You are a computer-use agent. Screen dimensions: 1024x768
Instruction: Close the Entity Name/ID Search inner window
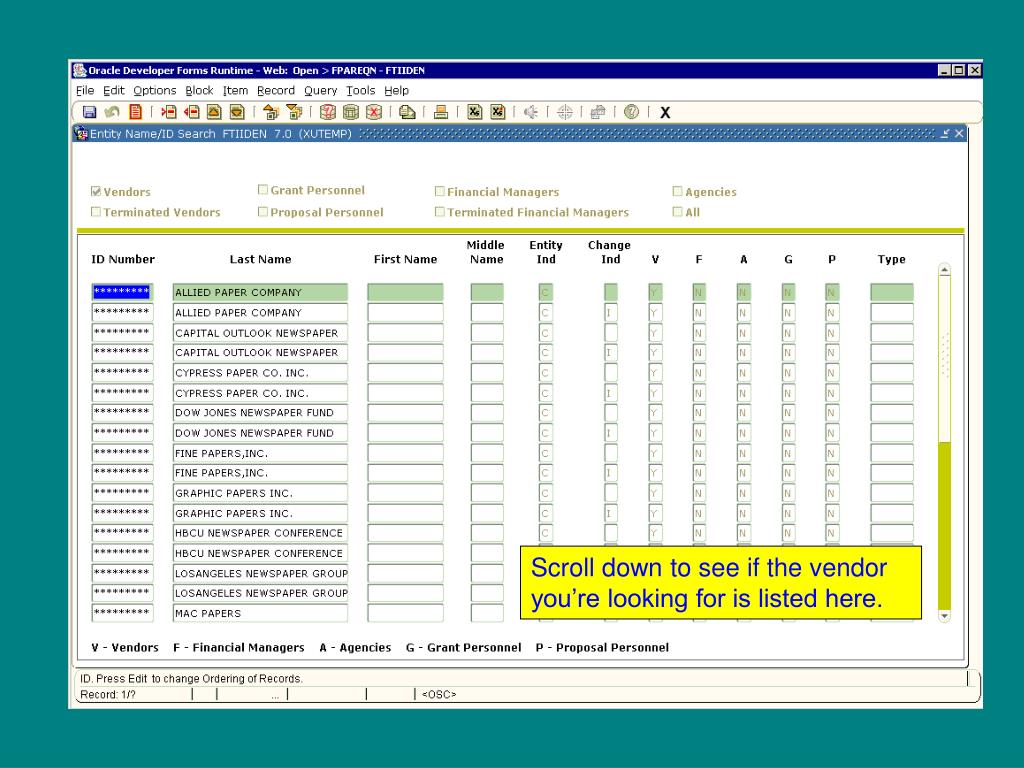[x=959, y=133]
